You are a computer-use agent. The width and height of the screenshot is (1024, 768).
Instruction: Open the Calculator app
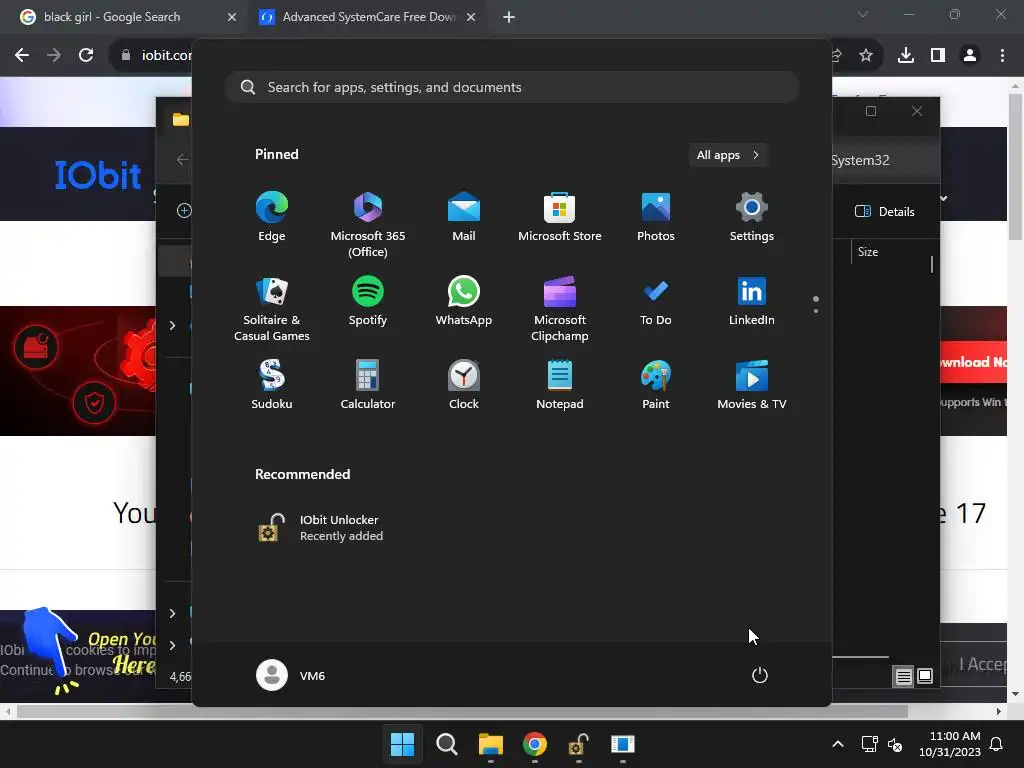click(368, 385)
